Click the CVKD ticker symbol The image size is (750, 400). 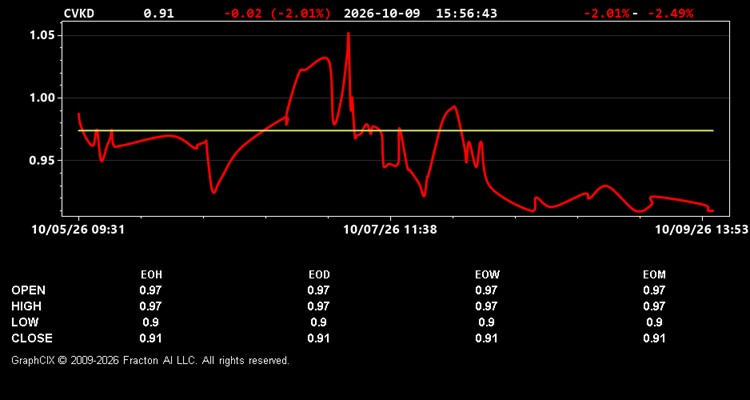click(79, 13)
